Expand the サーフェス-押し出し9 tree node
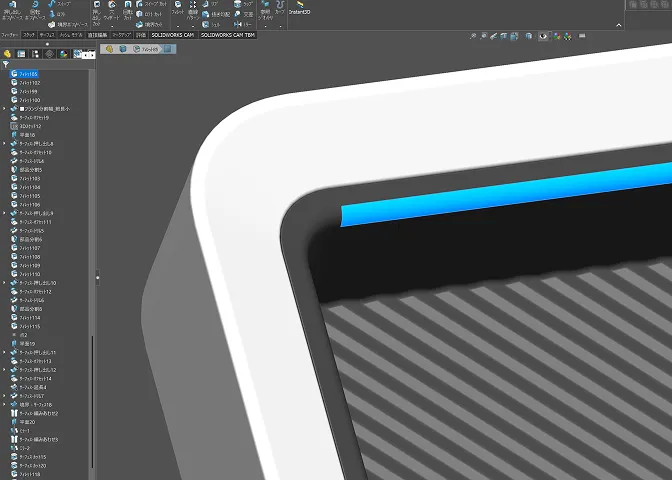 [x=5, y=213]
